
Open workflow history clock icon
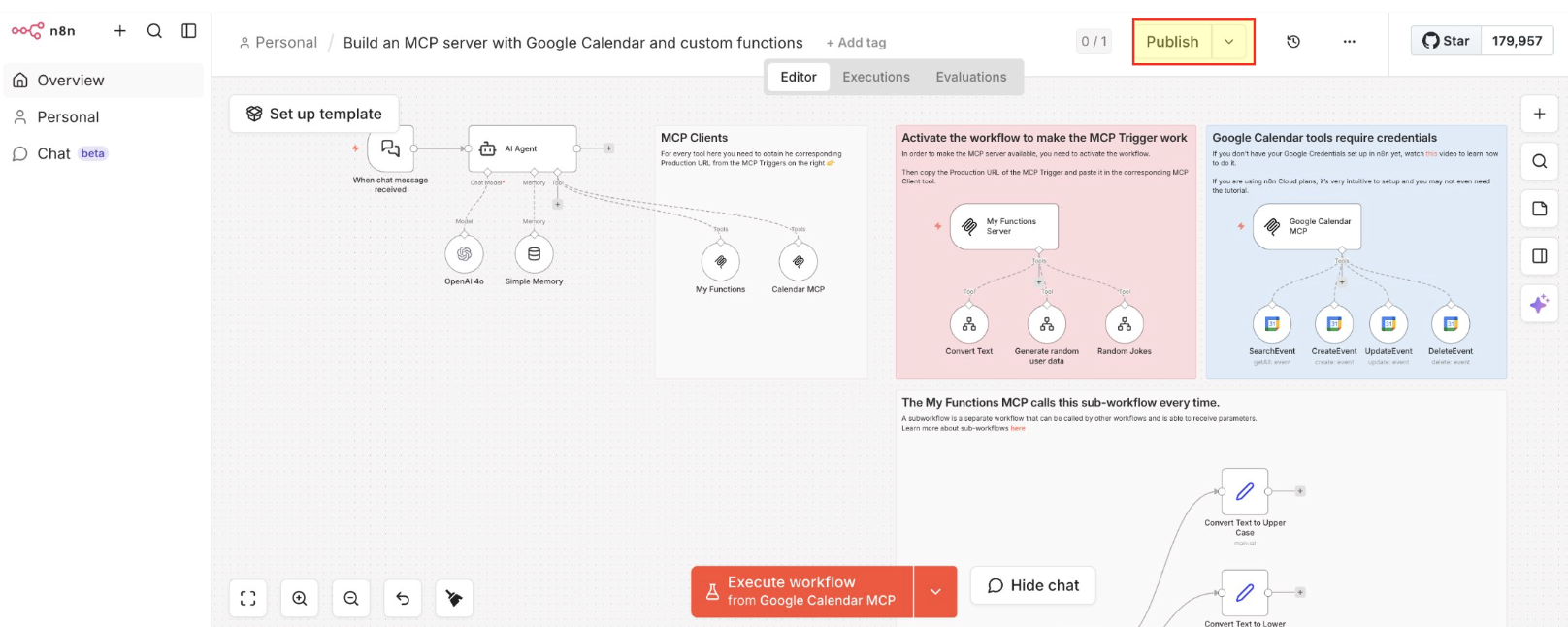click(x=1293, y=42)
